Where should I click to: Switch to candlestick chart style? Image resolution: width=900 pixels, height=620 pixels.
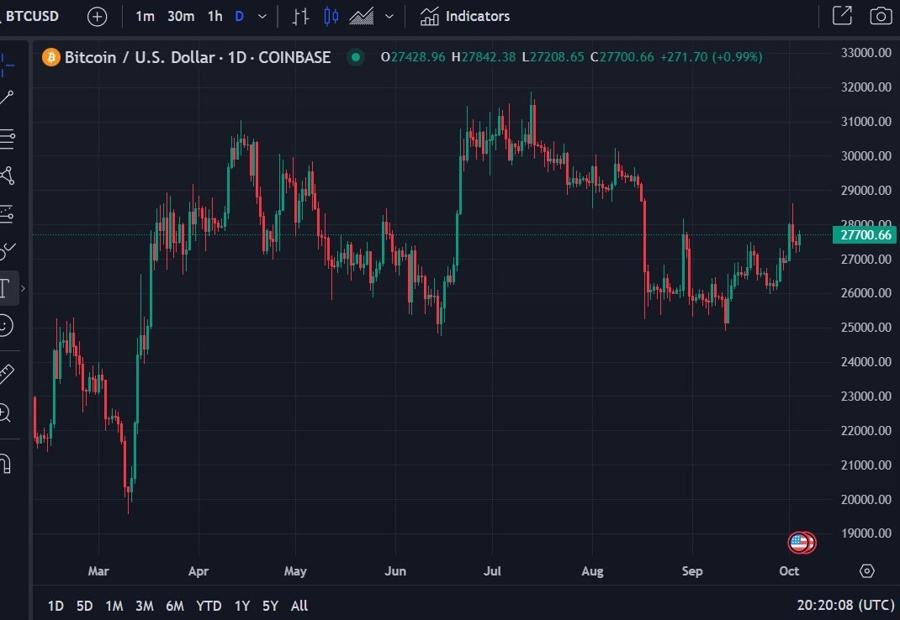pyautogui.click(x=331, y=17)
